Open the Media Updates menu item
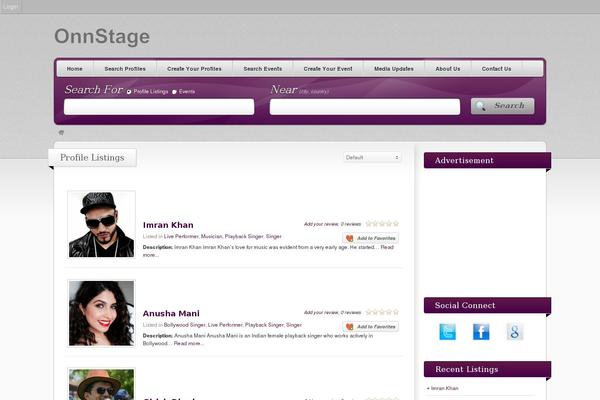 point(394,69)
